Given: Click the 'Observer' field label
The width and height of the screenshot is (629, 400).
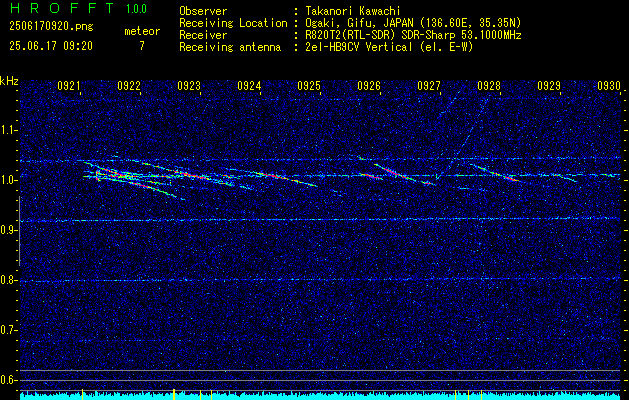Looking at the screenshot, I should click(203, 11).
